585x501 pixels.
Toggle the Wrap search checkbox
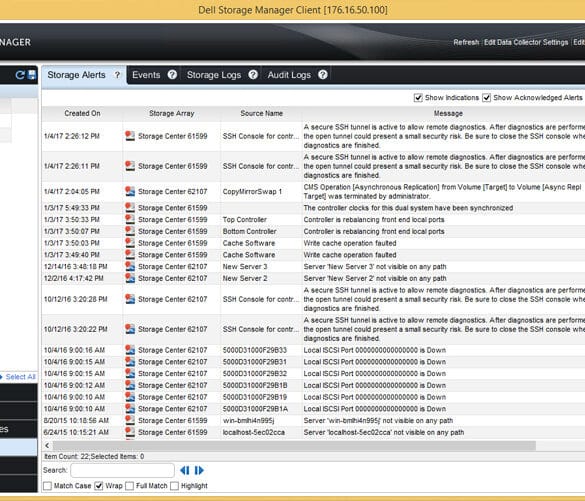point(98,486)
